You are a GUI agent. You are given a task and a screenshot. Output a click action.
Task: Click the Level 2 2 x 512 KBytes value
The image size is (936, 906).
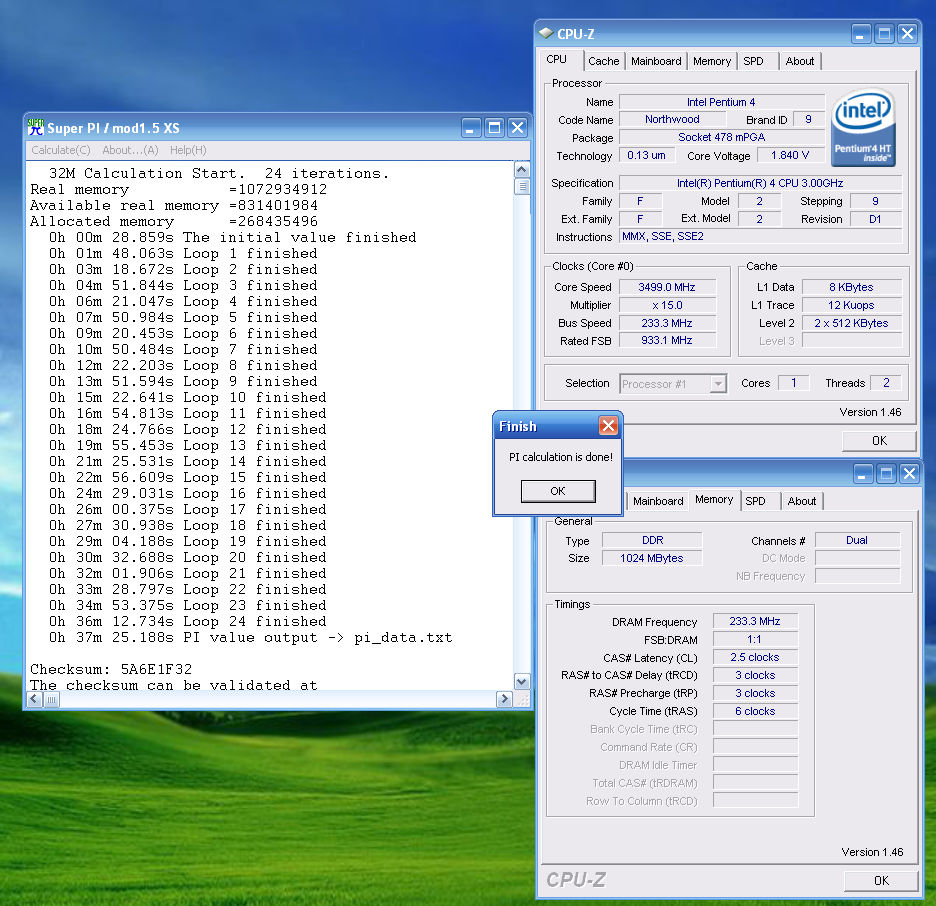click(x=851, y=323)
